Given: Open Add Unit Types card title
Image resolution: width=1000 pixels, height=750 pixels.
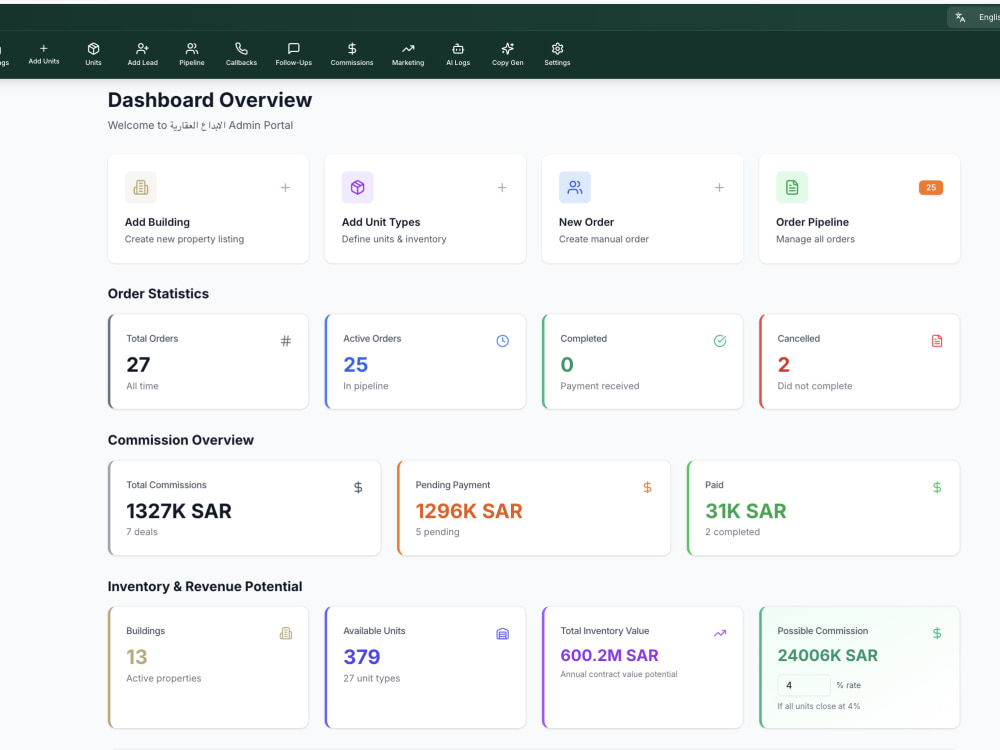Looking at the screenshot, I should click(381, 222).
